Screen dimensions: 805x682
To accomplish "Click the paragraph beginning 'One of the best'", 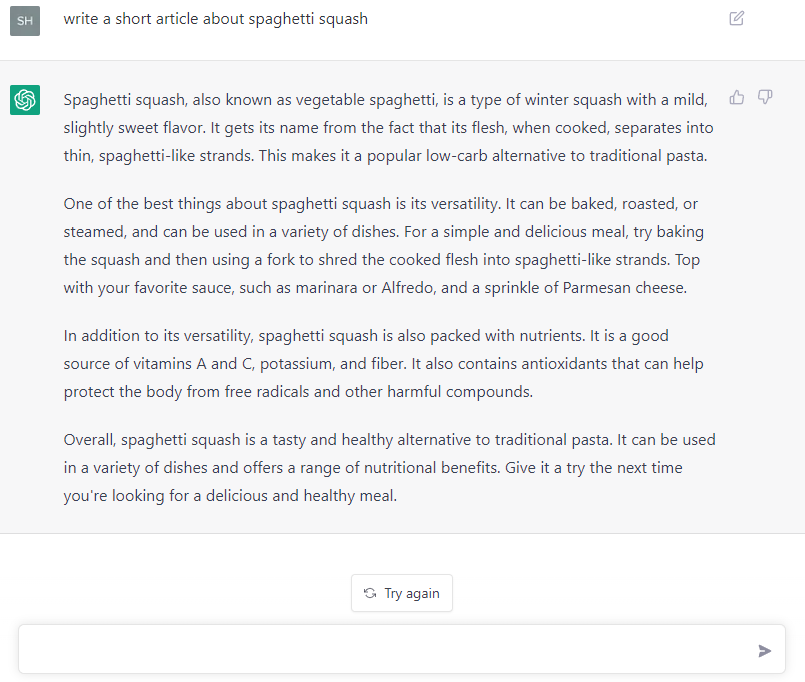I will (384, 245).
